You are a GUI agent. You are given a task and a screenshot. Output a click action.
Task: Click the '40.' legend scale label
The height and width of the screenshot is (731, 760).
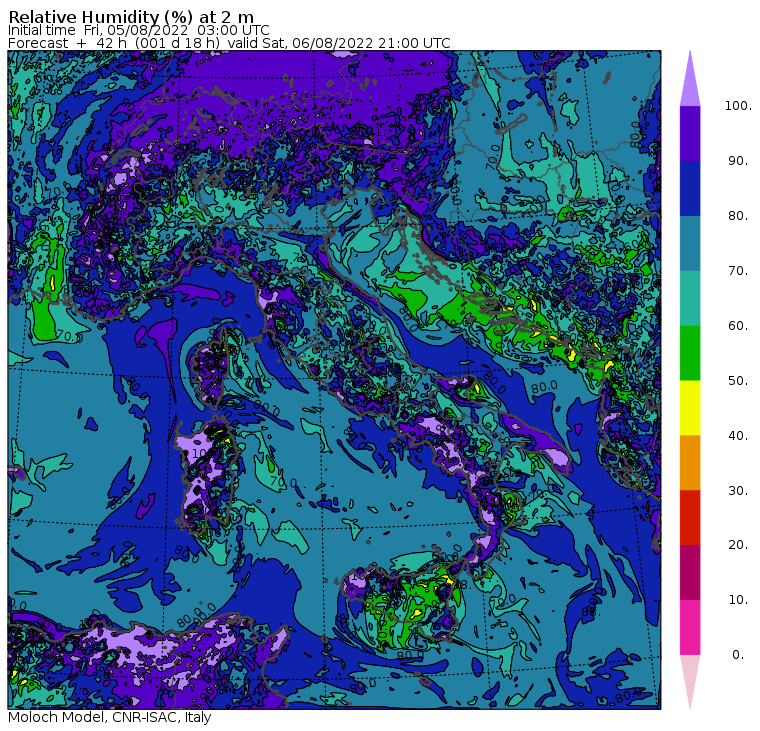click(x=738, y=436)
